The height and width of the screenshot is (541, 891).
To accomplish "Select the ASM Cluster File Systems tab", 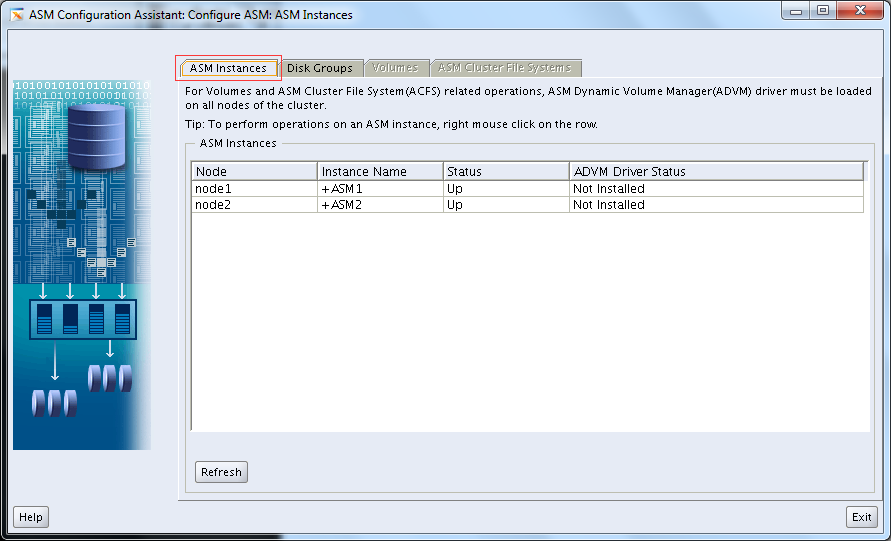I will 505,68.
